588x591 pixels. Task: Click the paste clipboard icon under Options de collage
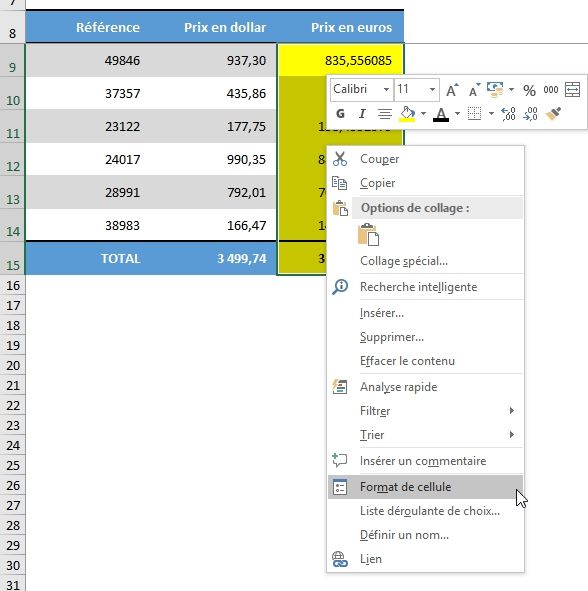pos(368,234)
